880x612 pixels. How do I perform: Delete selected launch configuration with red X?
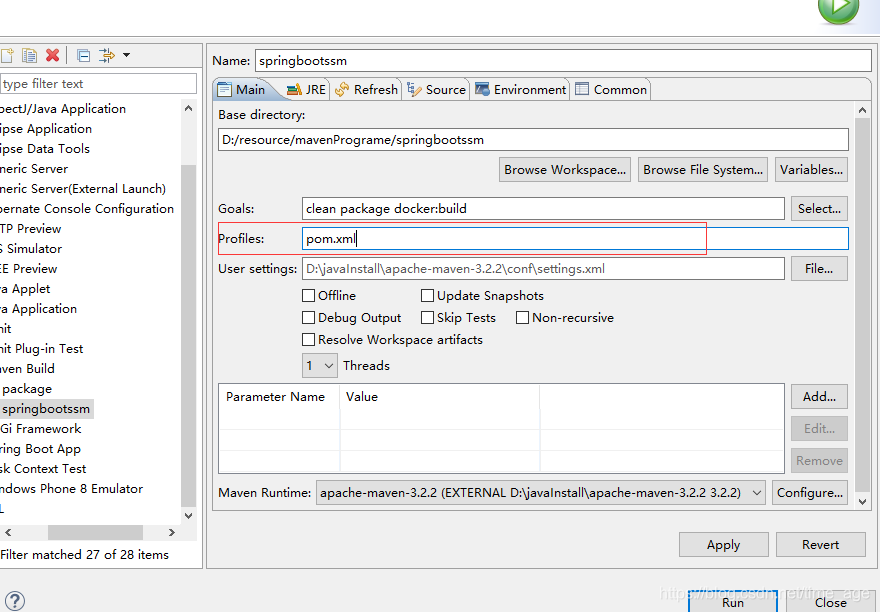53,55
